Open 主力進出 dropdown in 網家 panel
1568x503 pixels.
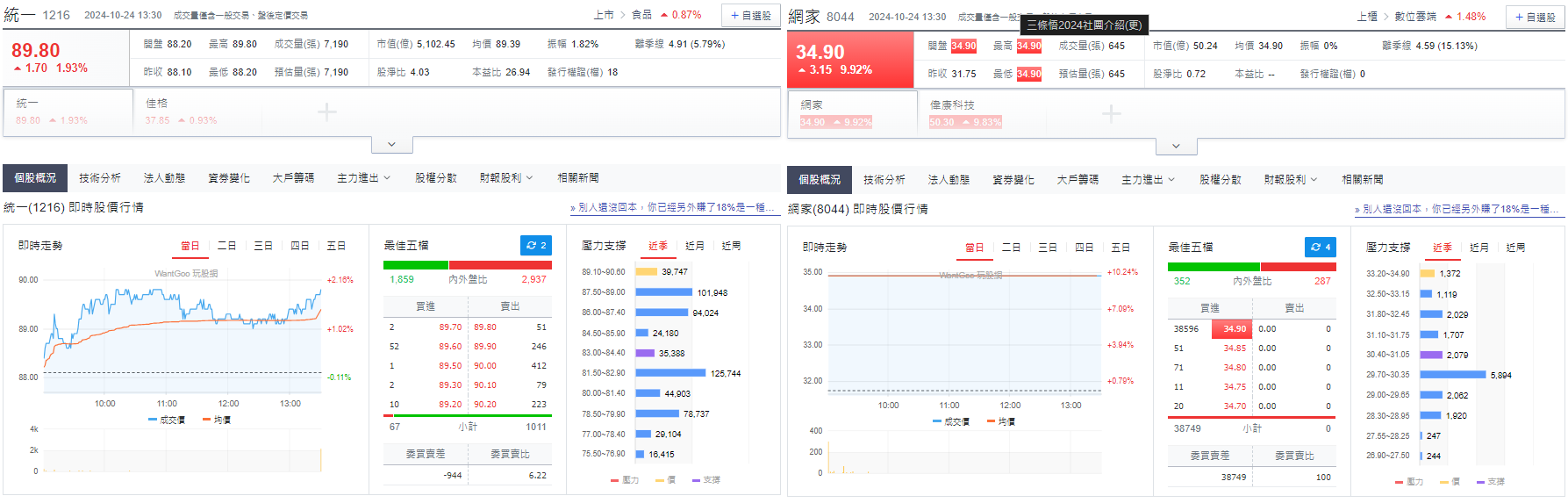click(x=1148, y=179)
